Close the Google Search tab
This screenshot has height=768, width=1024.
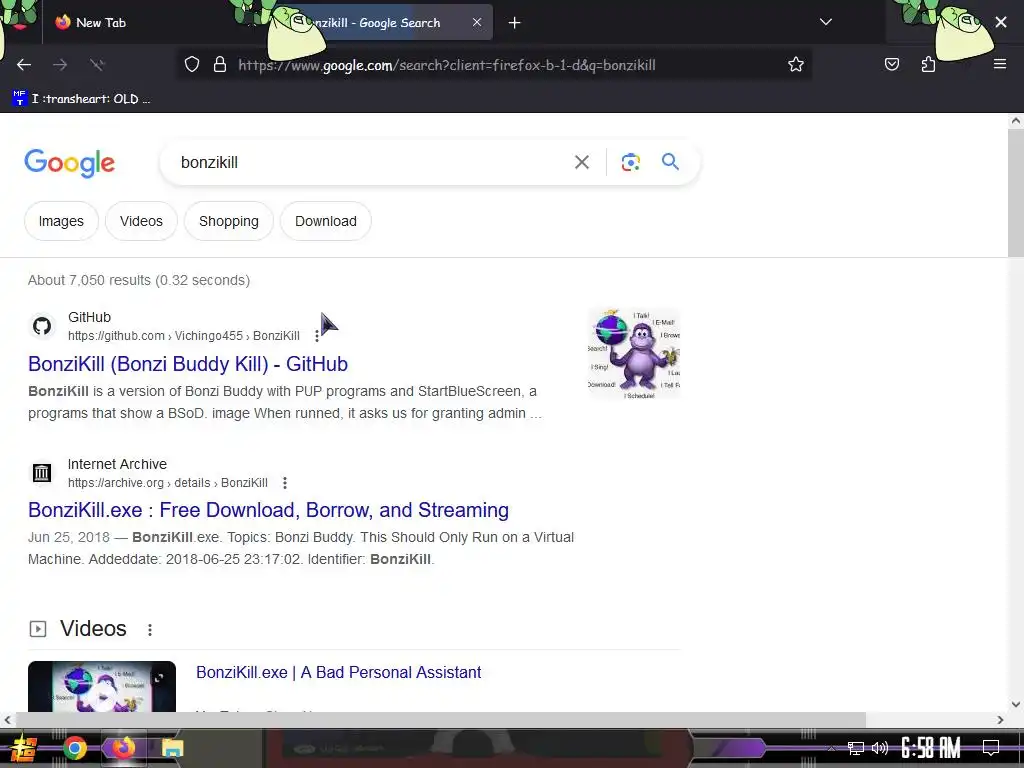477,22
